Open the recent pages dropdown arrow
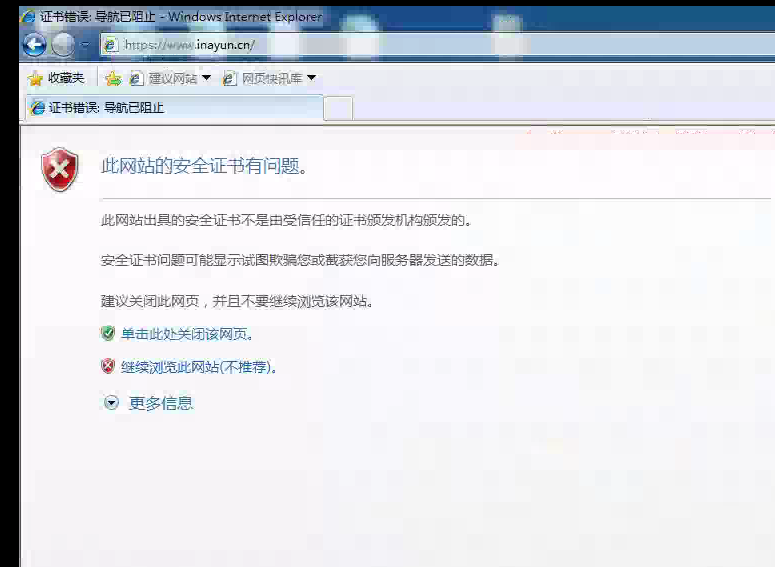The width and height of the screenshot is (775, 567). tap(86, 45)
